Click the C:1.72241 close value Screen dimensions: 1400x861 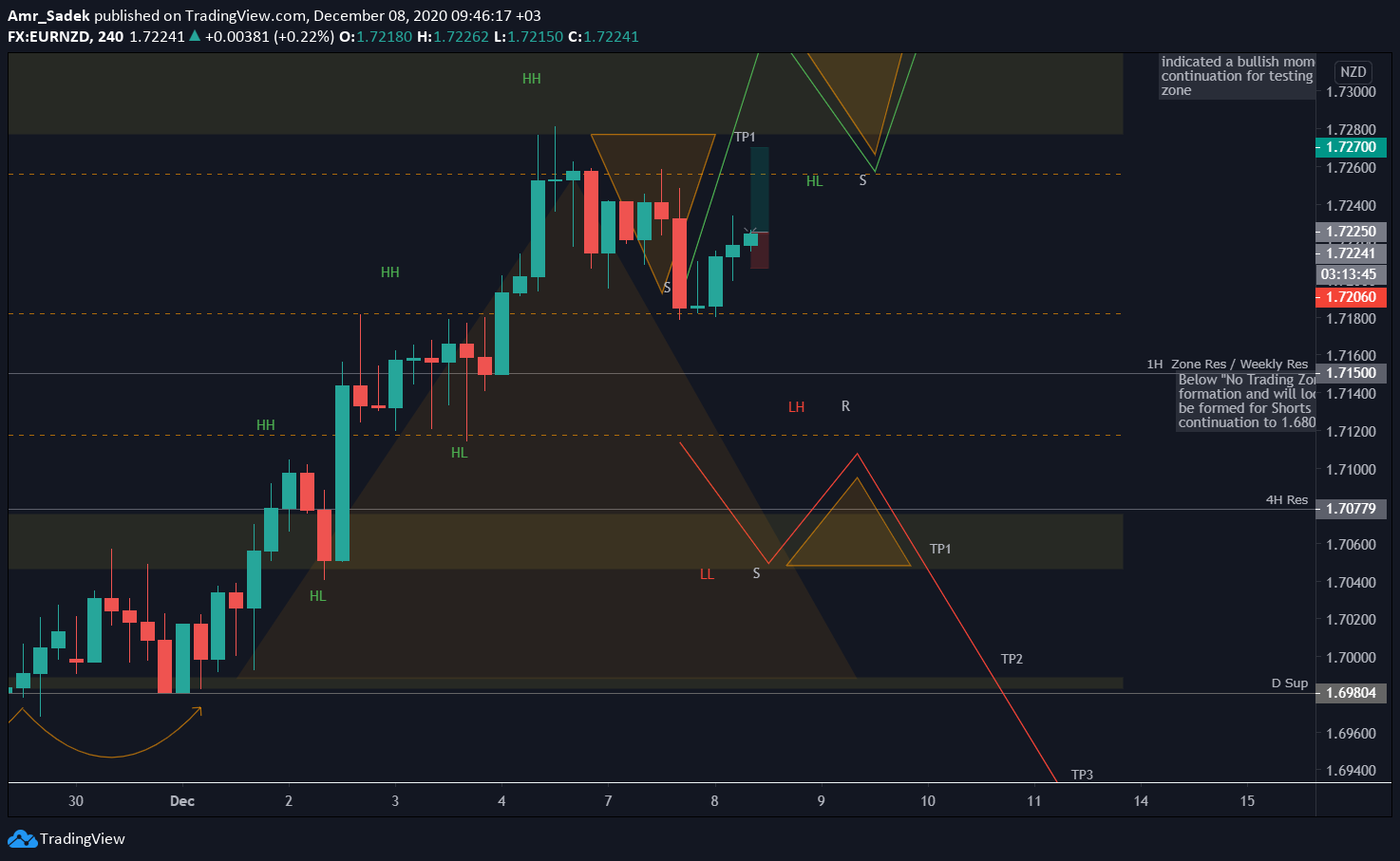click(x=603, y=37)
